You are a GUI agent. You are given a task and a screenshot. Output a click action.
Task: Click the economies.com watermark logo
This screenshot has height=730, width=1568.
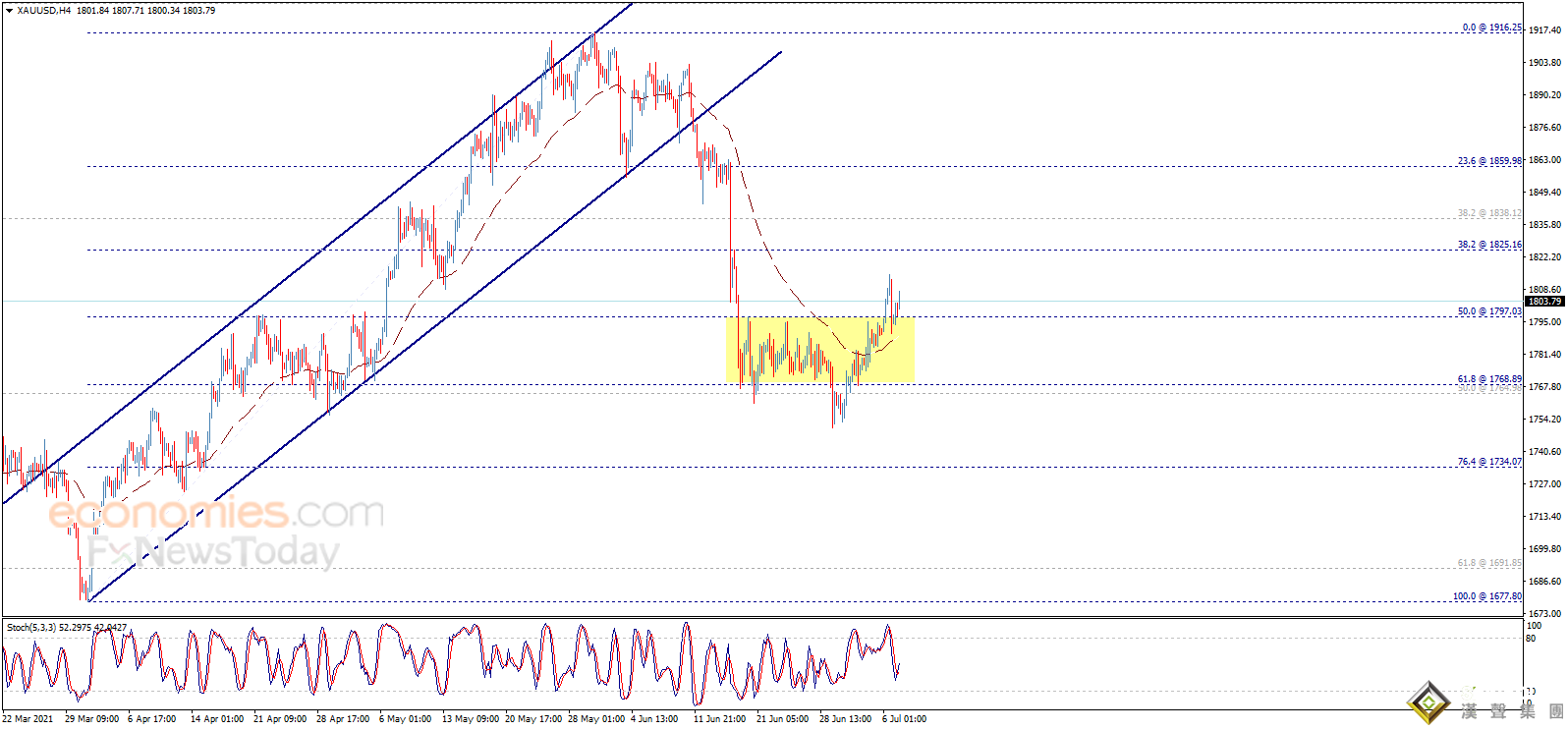point(215,513)
